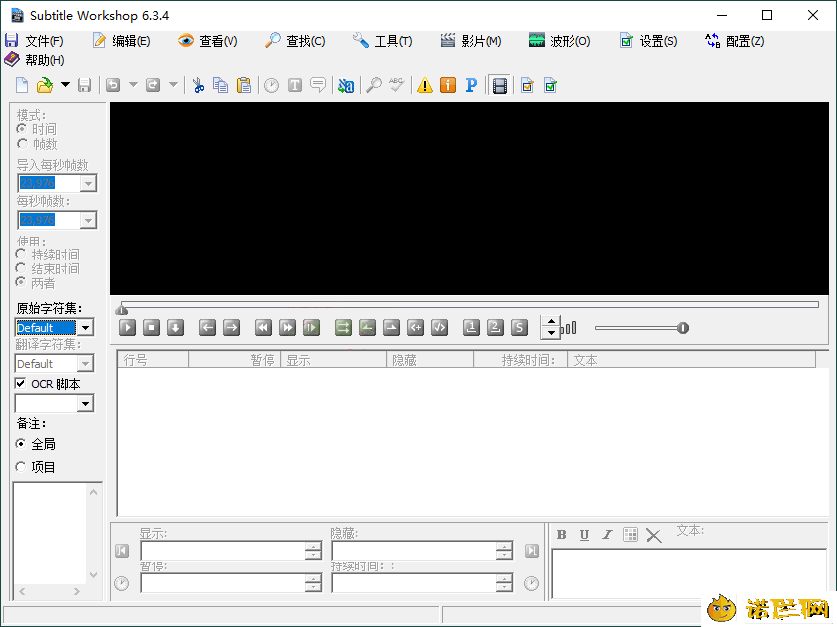837x627 pixels.
Task: Toggle bold text formatting
Action: pyautogui.click(x=562, y=535)
